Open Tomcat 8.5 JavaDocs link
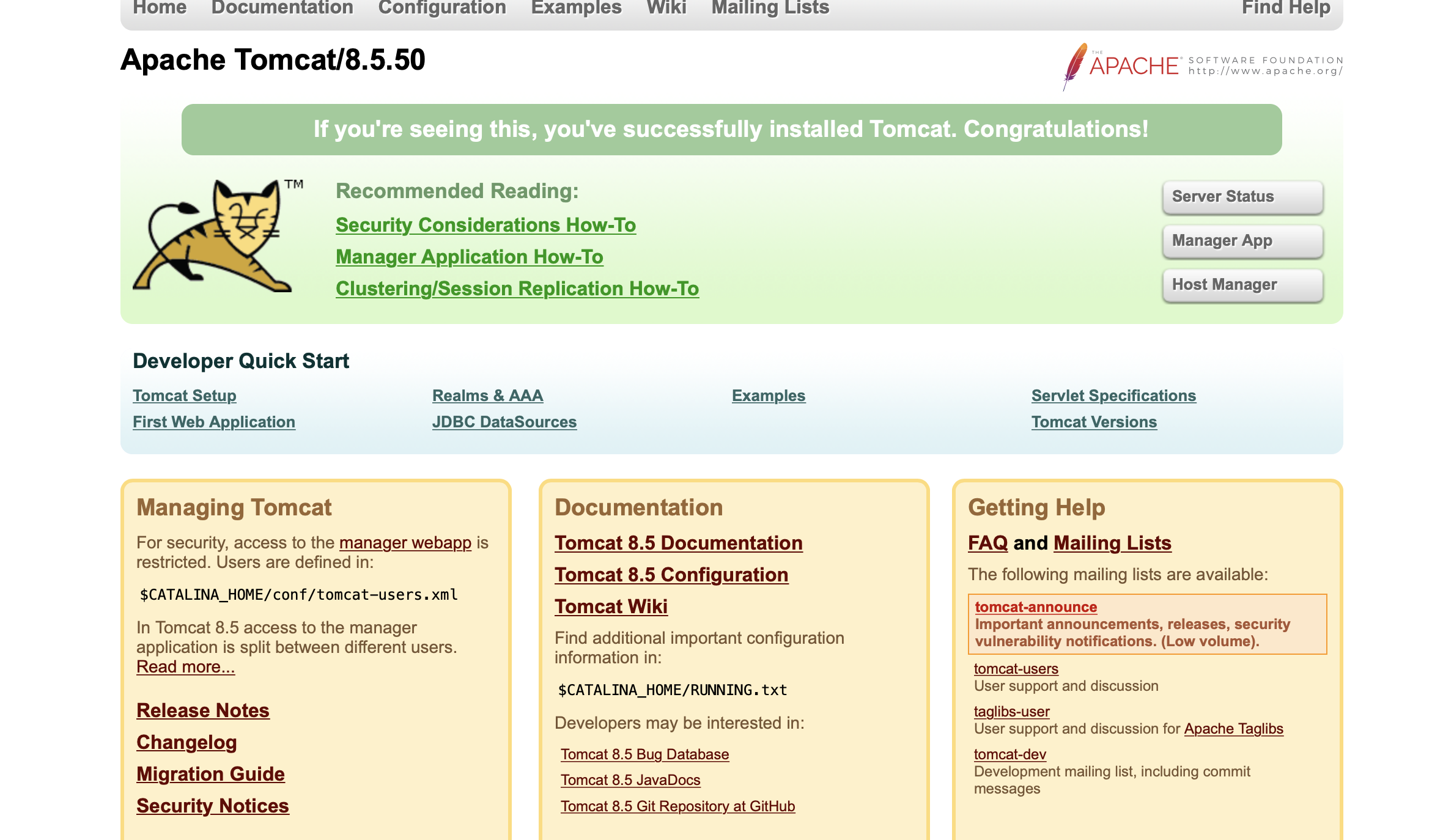Image resolution: width=1432 pixels, height=840 pixels. coord(630,780)
